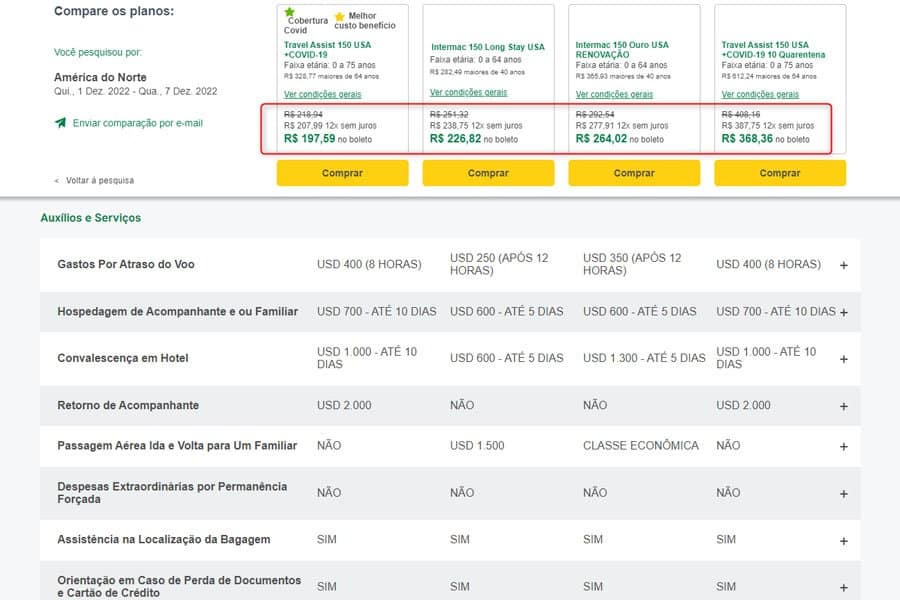This screenshot has height=600, width=900.
Task: Expand the Gastos Por Atraso do Voo row
Action: 844,265
